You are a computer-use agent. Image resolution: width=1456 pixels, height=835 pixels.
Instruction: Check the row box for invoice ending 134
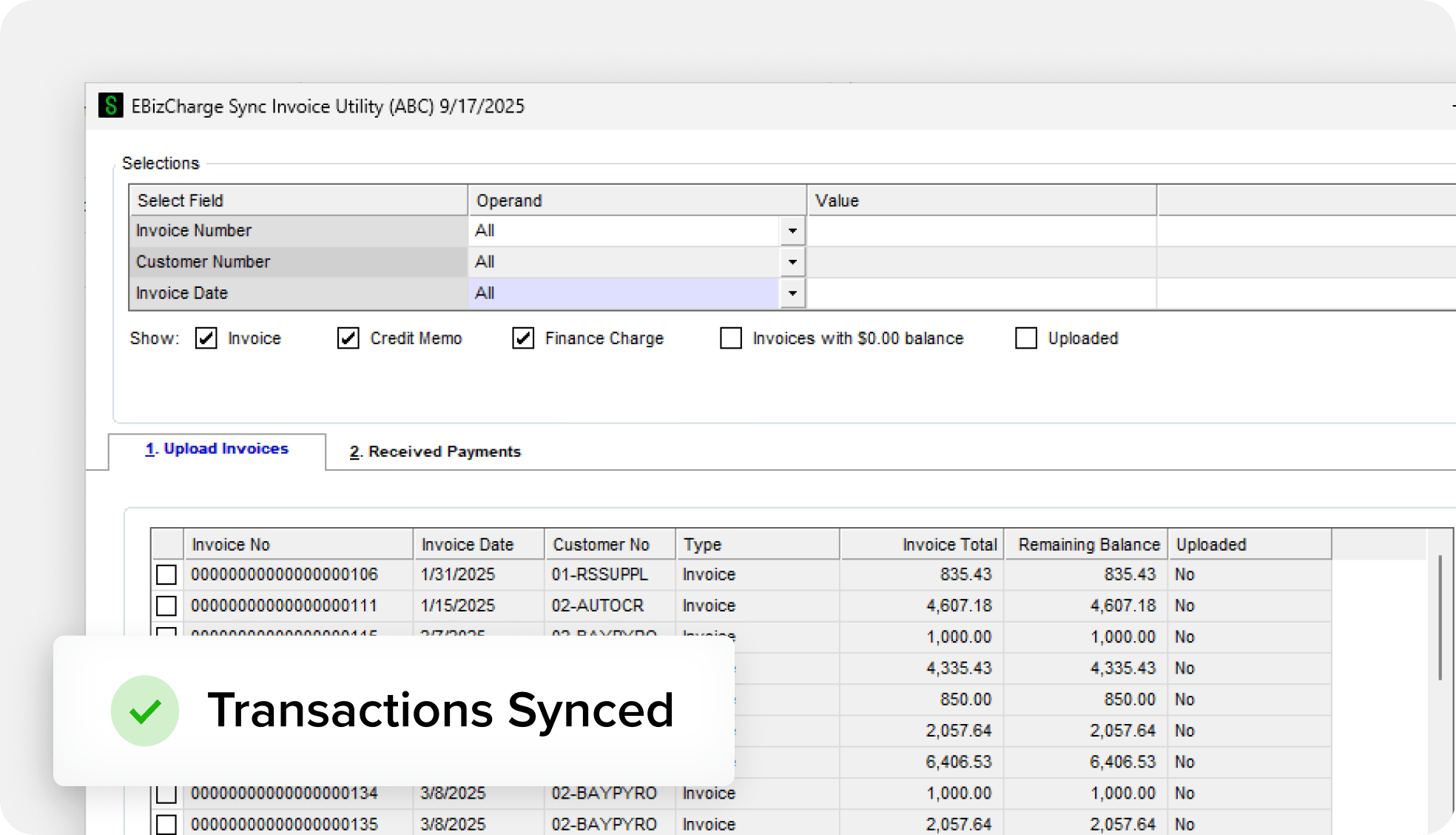(166, 794)
